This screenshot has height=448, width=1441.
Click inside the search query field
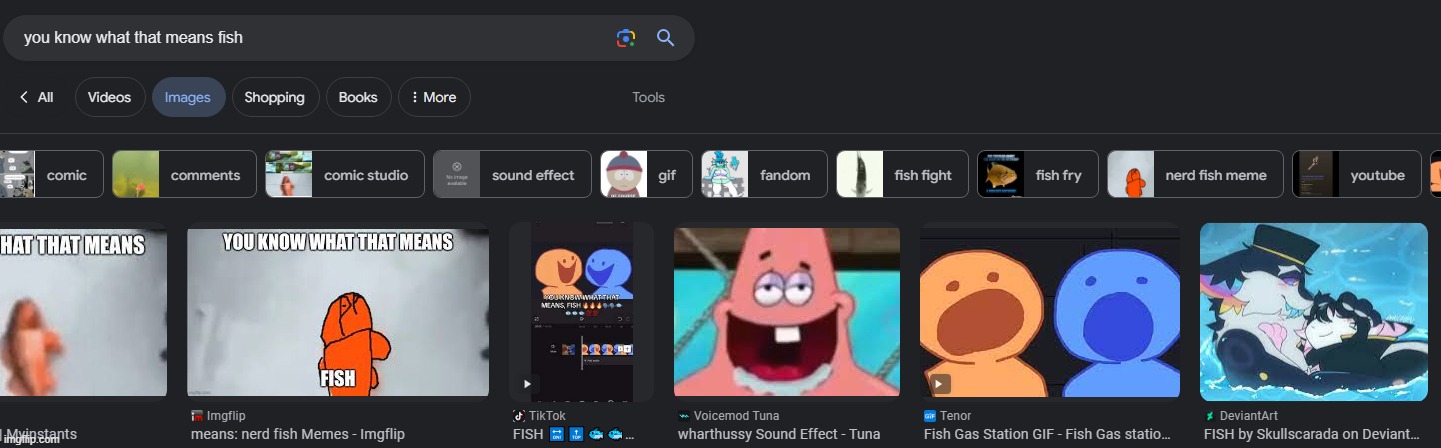300,38
